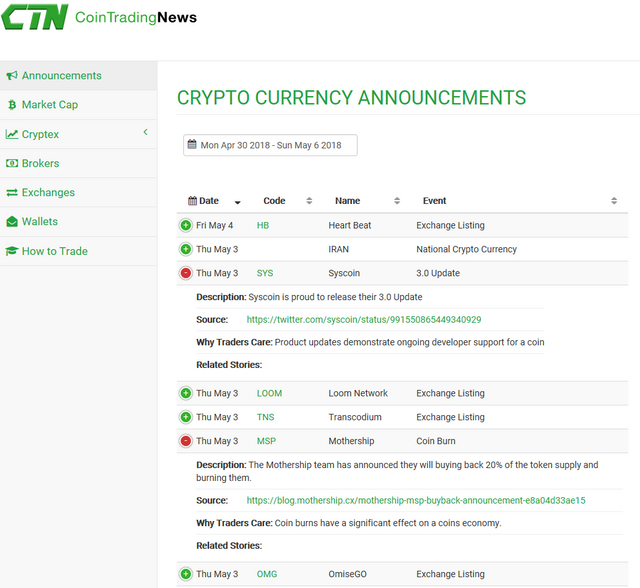Expand the IRAN row details
Viewport: 640px width, 588px height.
pyautogui.click(x=186, y=249)
